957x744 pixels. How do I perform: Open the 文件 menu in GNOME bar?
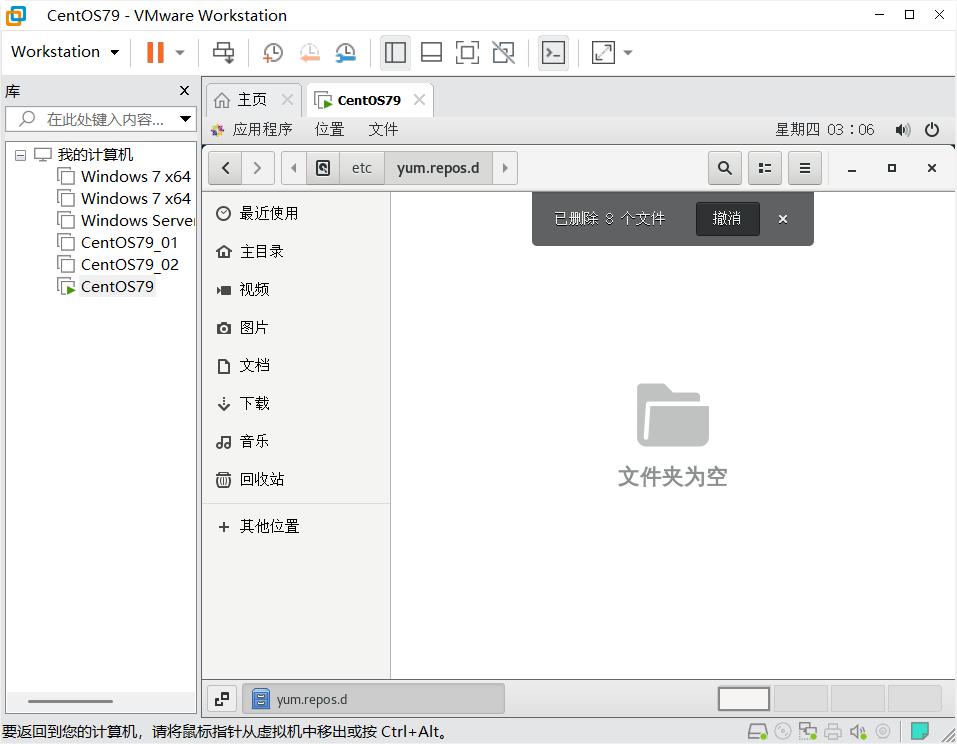pos(383,129)
